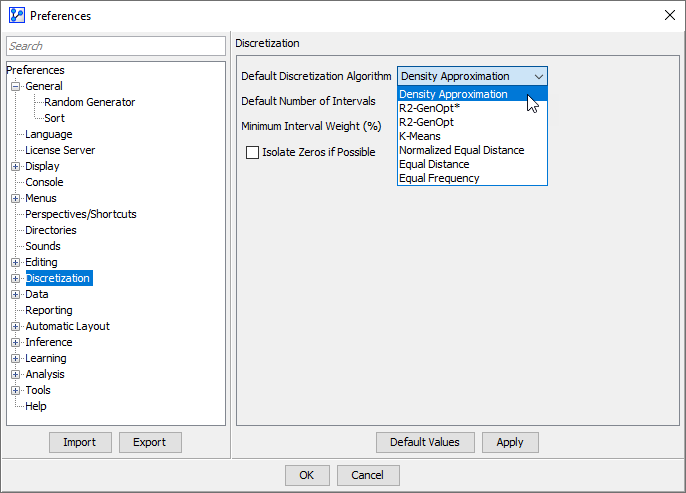Collapse the General tree node

coord(16,87)
